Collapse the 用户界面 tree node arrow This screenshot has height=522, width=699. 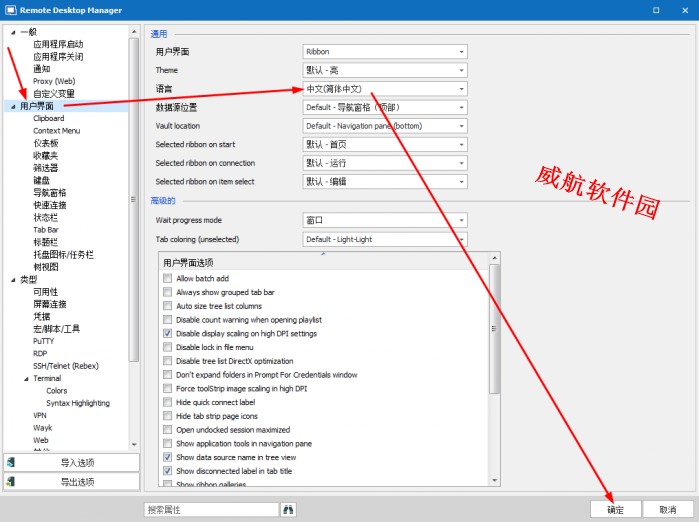(13, 106)
